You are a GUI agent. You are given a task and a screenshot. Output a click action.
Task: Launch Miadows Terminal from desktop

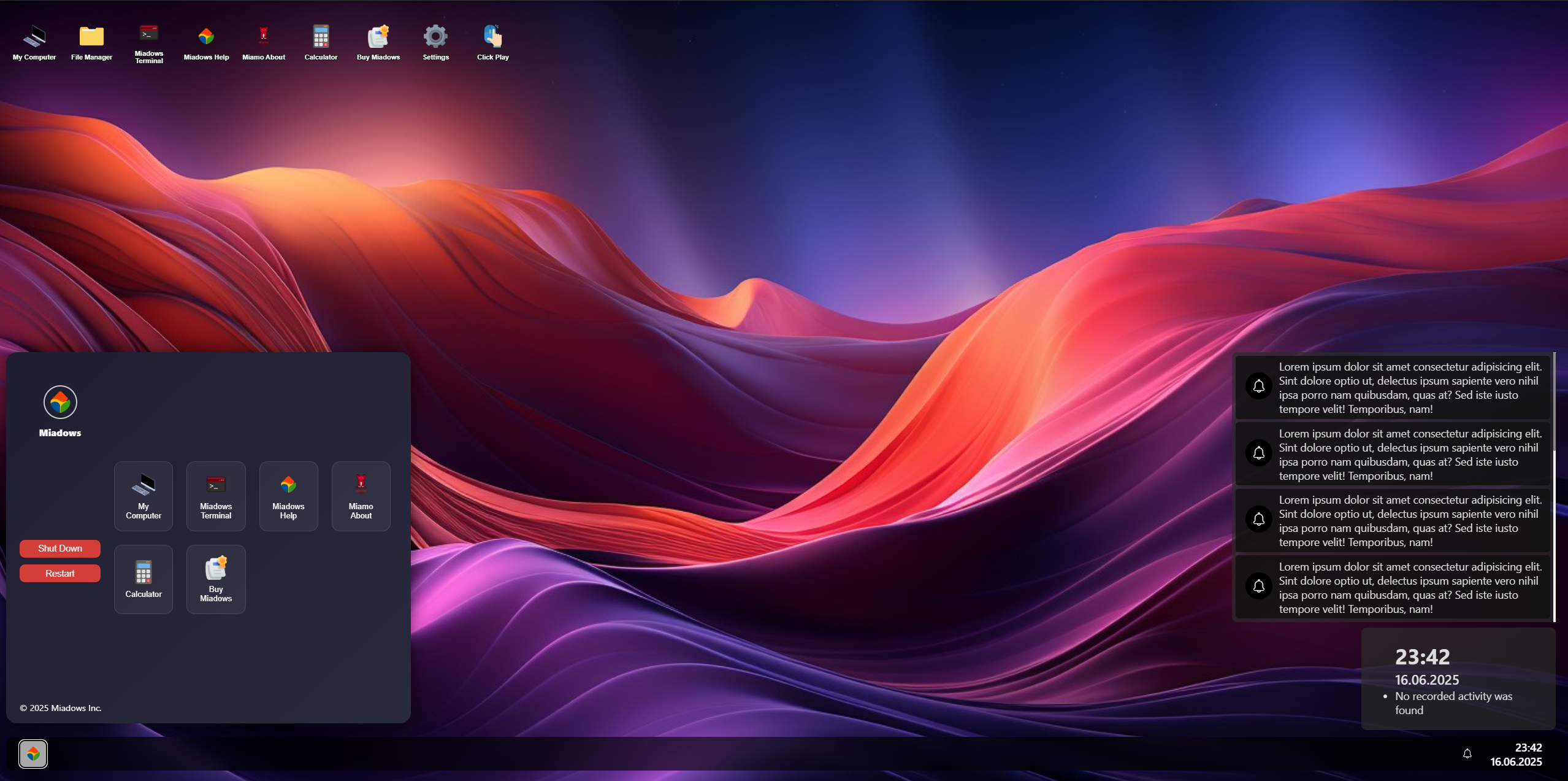click(149, 42)
